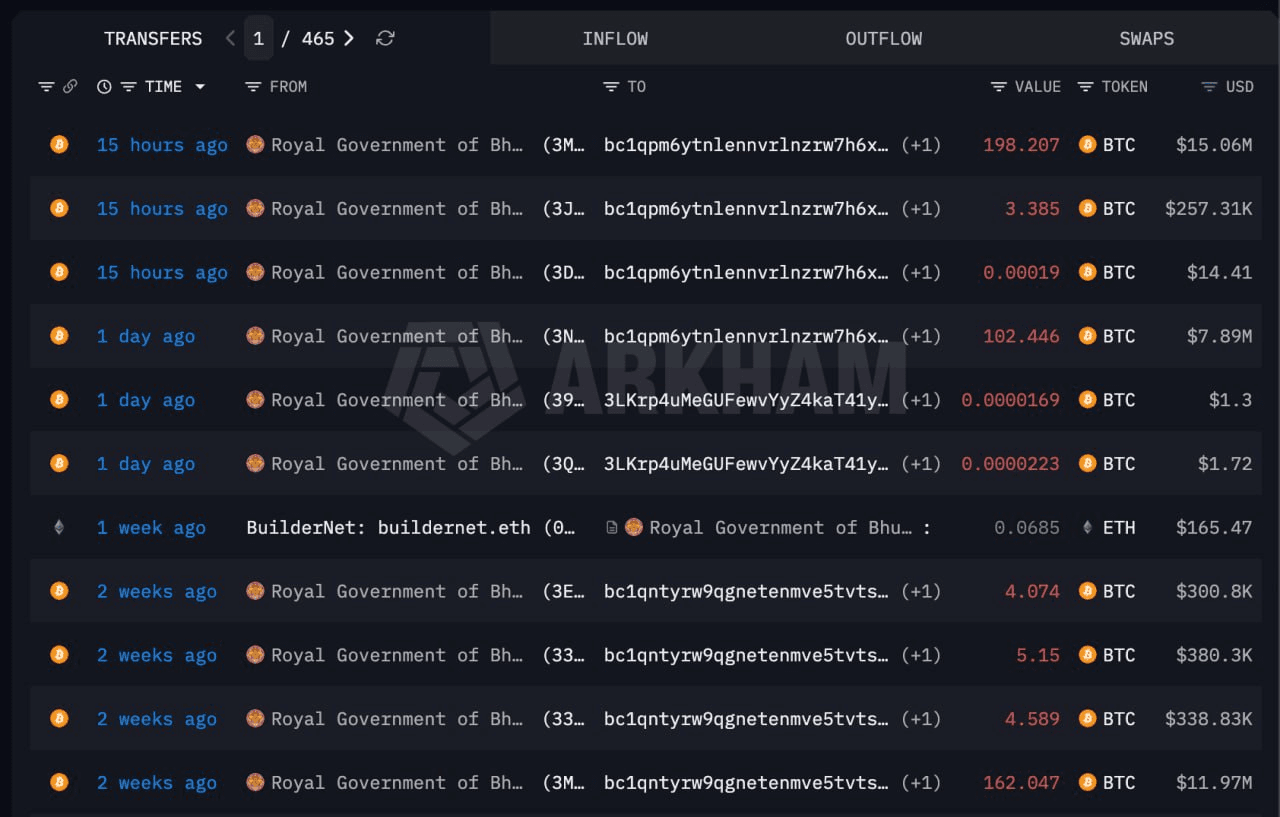This screenshot has height=817, width=1280.
Task: Open the filter icon beside USD
Action: click(x=1209, y=87)
